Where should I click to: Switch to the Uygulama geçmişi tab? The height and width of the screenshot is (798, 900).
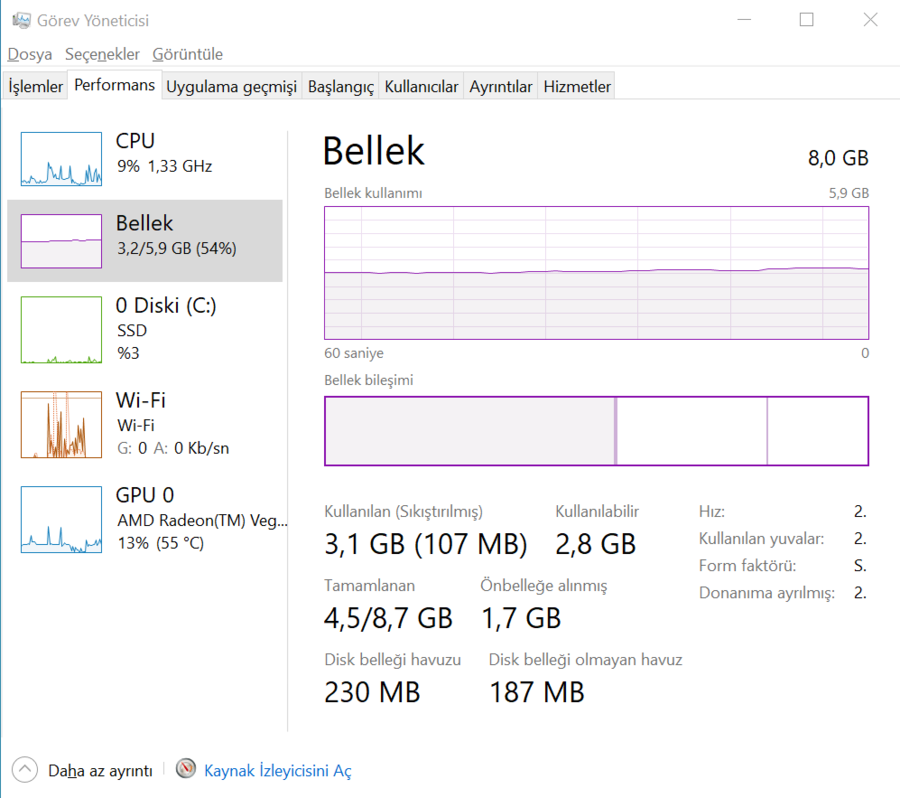pos(231,87)
